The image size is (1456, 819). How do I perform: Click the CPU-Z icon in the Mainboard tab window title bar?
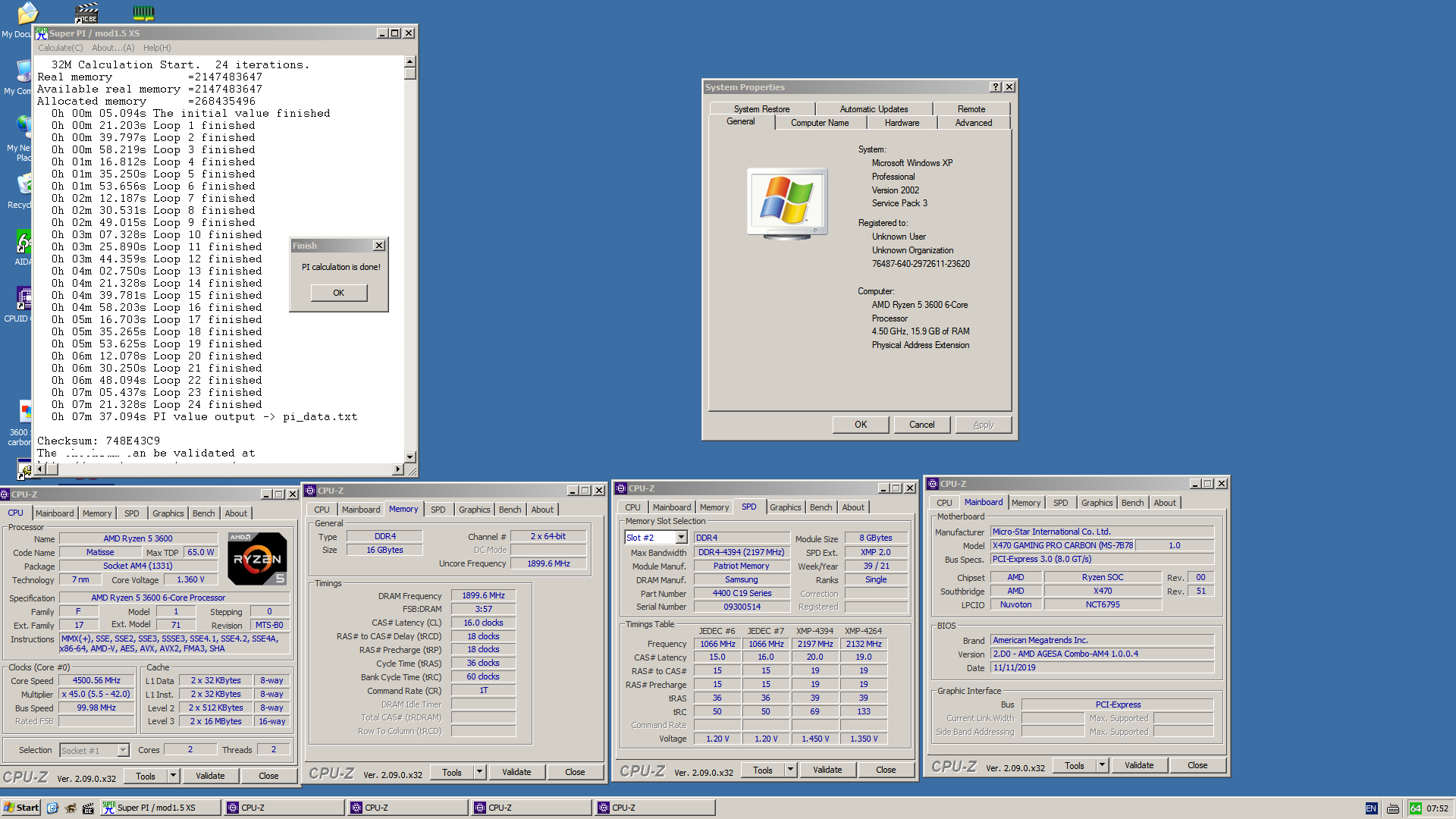click(x=933, y=484)
